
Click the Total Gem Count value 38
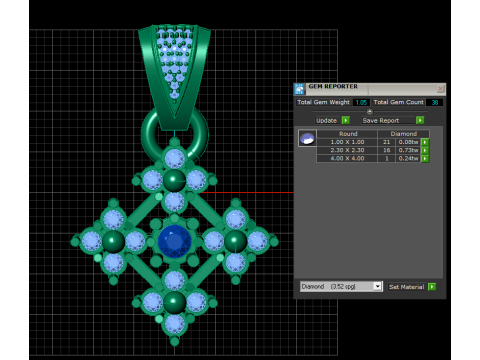[x=435, y=102]
